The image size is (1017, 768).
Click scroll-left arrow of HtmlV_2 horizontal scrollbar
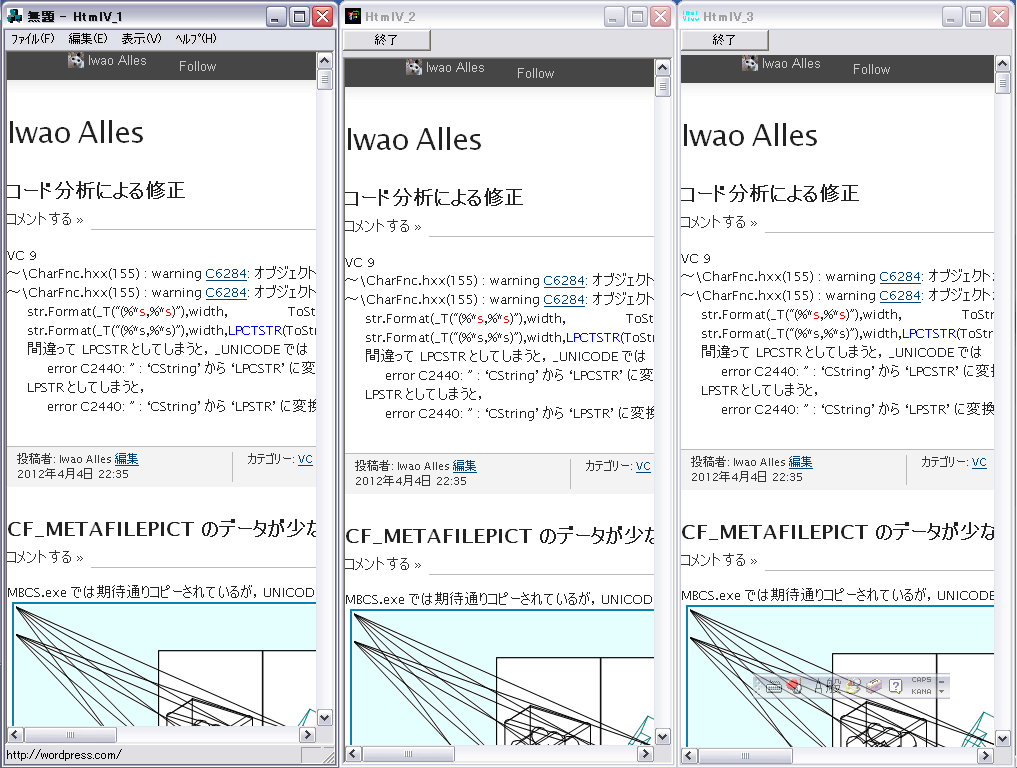pyautogui.click(x=353, y=754)
